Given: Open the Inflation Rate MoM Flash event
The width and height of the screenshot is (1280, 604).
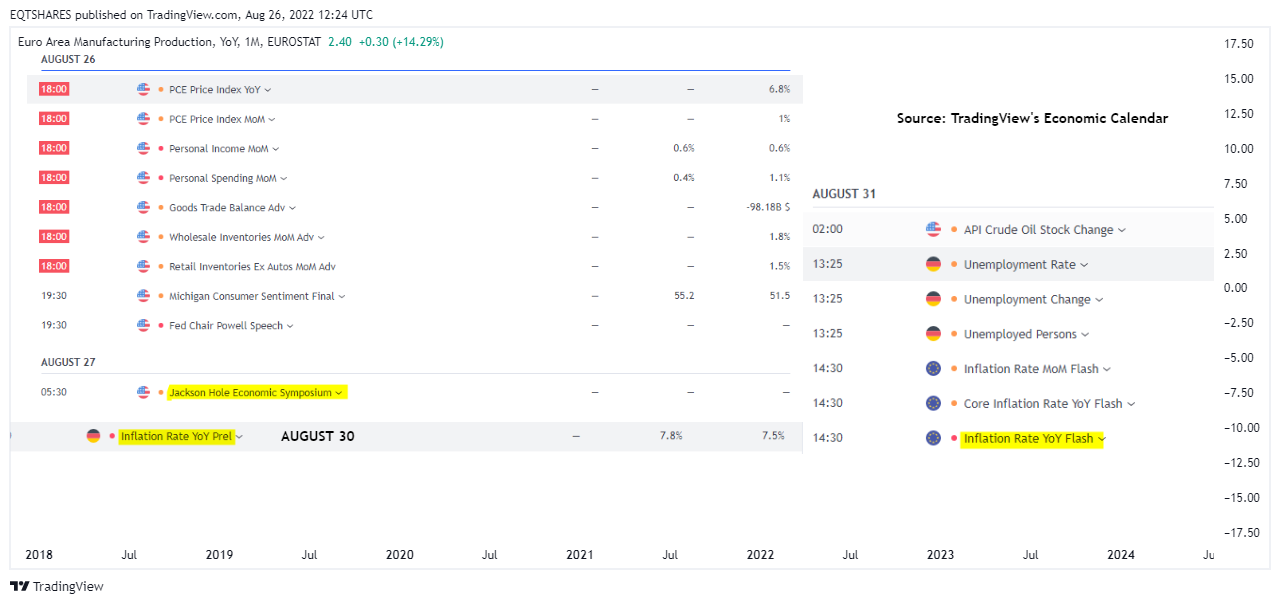Looking at the screenshot, I should 1030,368.
